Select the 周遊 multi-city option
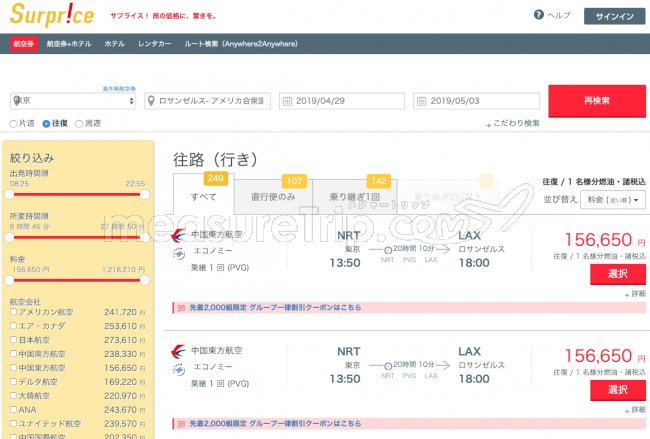 [x=79, y=124]
